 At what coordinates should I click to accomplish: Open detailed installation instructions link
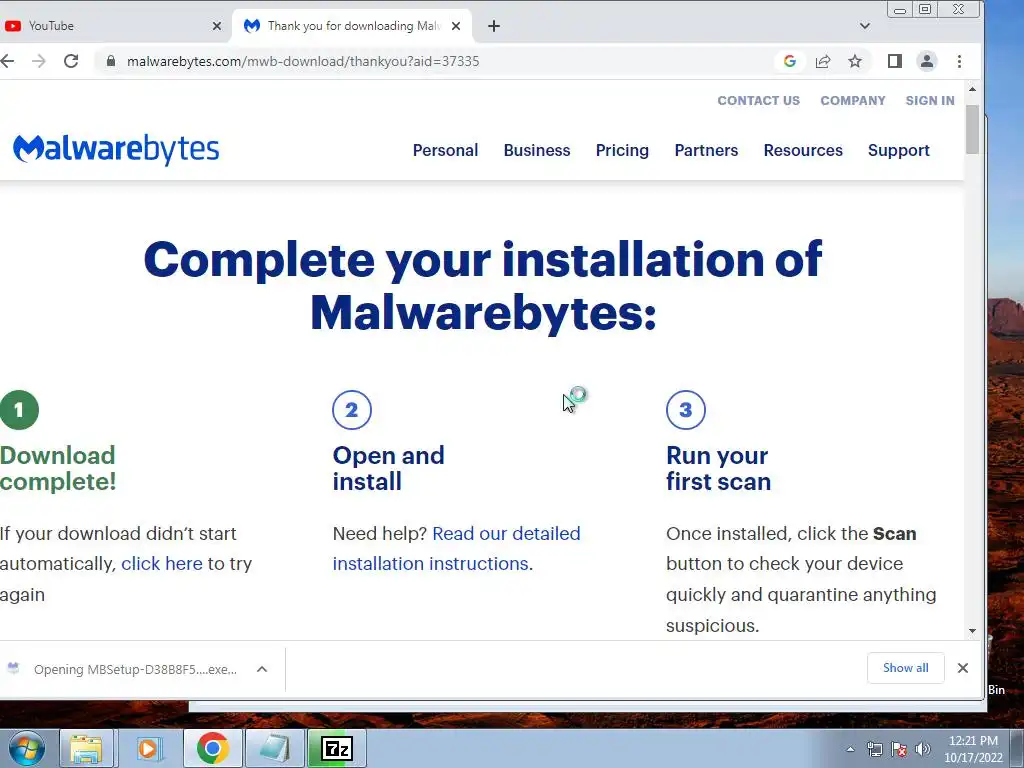[x=456, y=549]
